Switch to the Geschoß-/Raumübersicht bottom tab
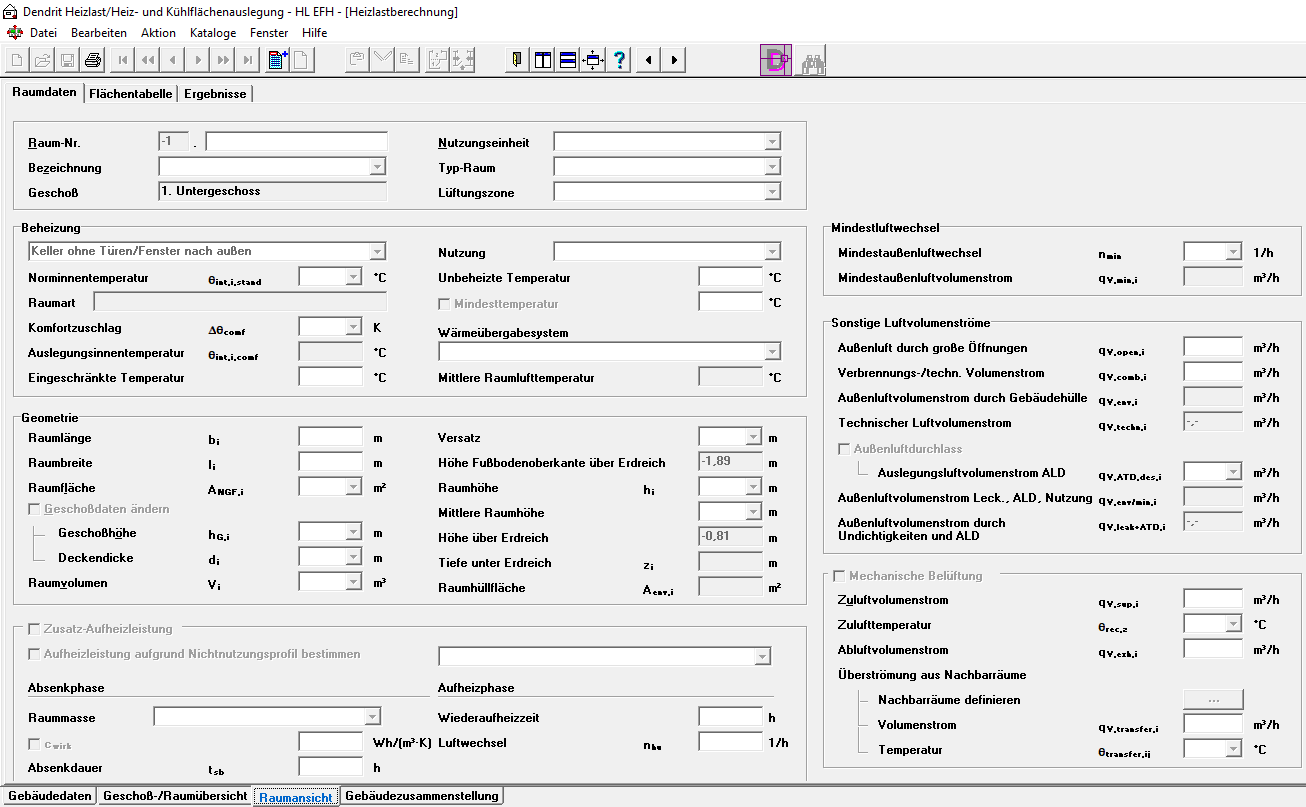The image size is (1306, 807). coord(175,796)
